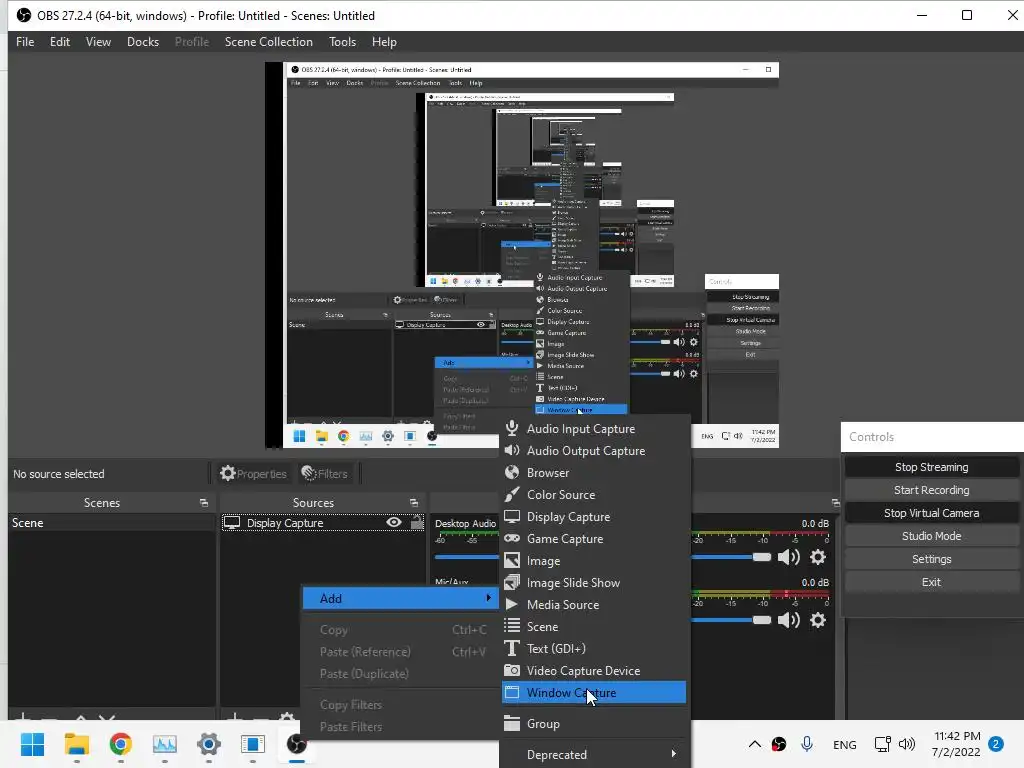Undock the Scenes panel via its icon
1024x768 pixels.
204,503
